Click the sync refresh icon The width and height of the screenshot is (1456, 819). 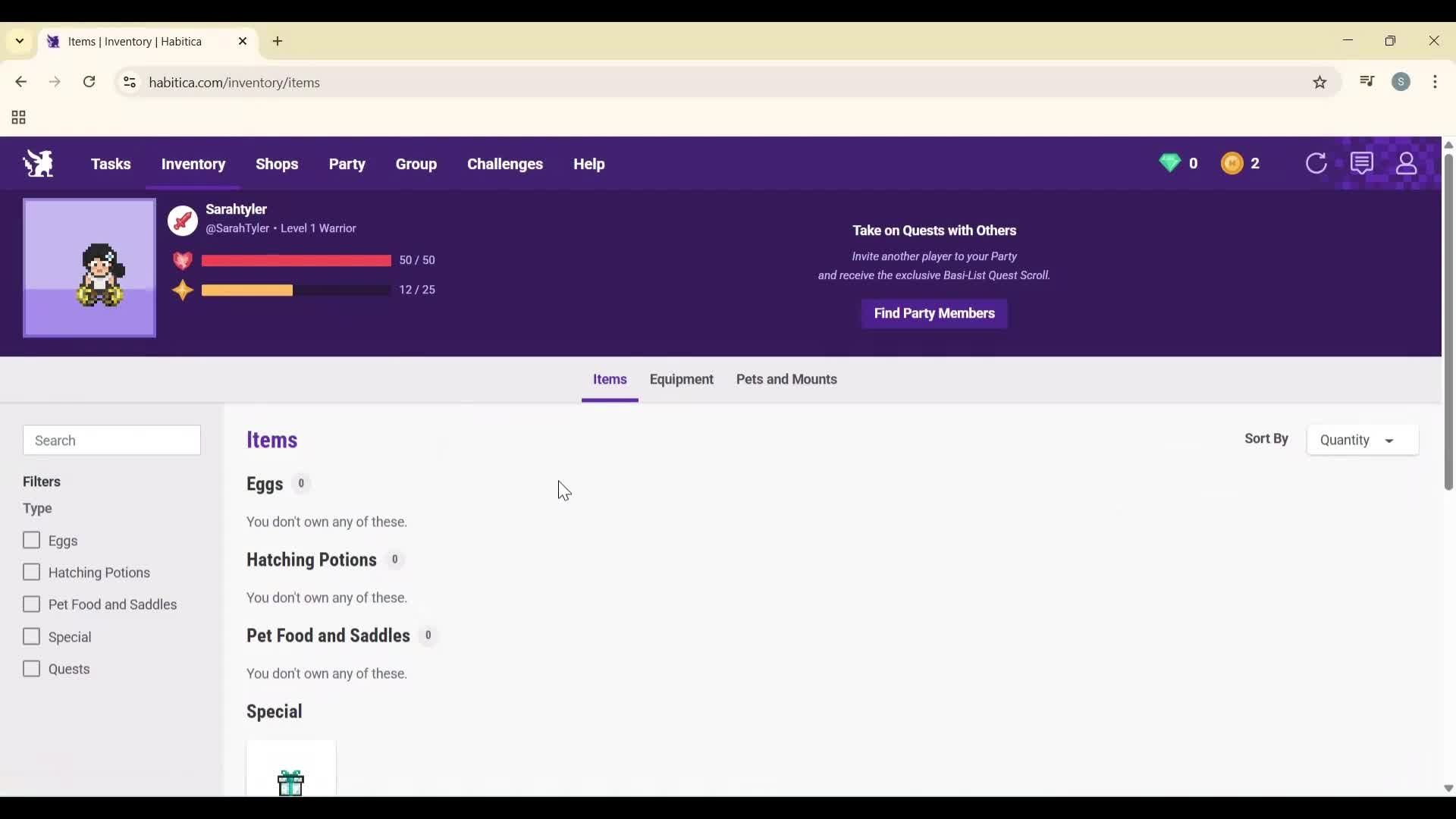point(1316,163)
